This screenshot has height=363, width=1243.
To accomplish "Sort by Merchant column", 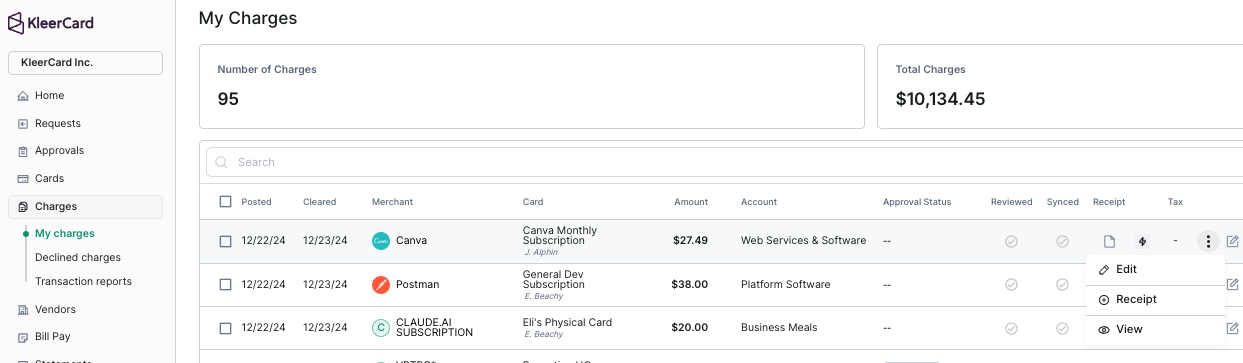I will coord(392,202).
